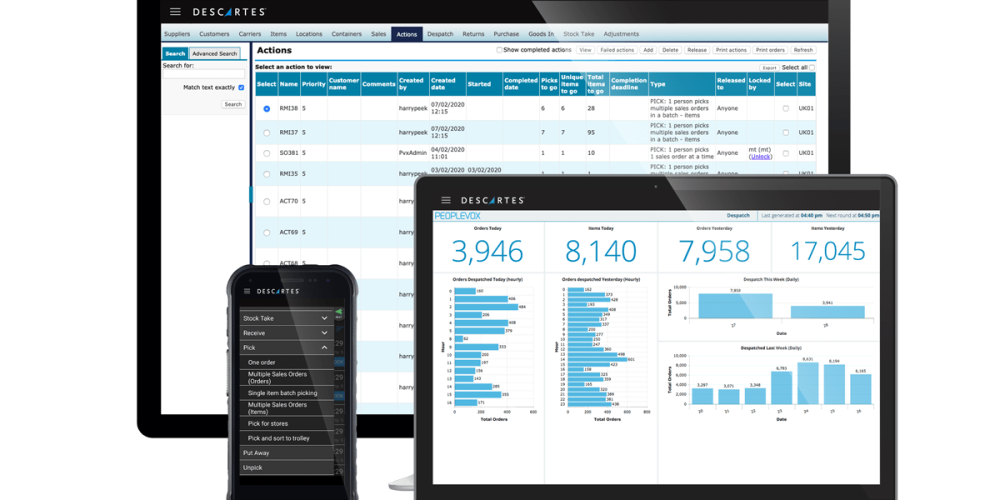
Task: Expand the Receive section chevron on phone
Action: [x=324, y=333]
